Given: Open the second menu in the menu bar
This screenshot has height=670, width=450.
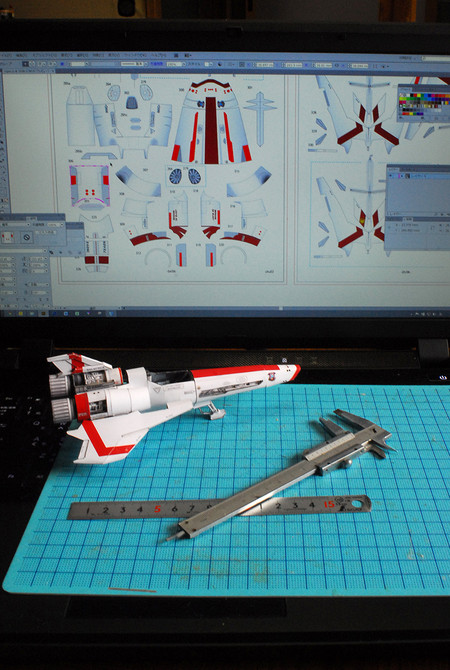Looking at the screenshot, I should [22, 56].
